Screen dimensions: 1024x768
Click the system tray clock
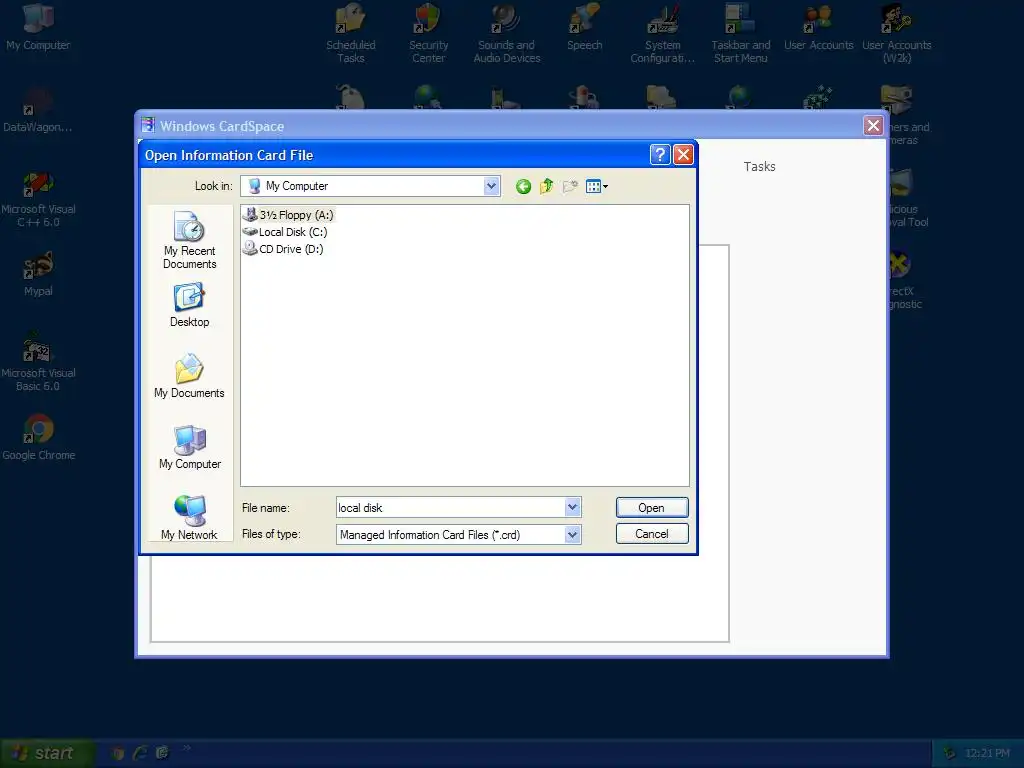987,753
